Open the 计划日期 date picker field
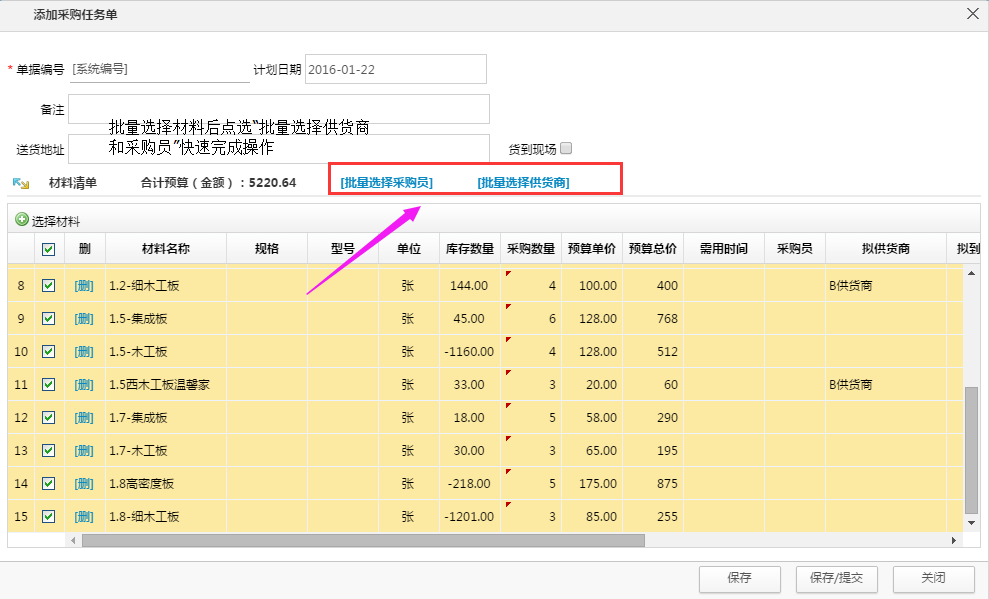Viewport: 989px width, 599px height. [395, 70]
